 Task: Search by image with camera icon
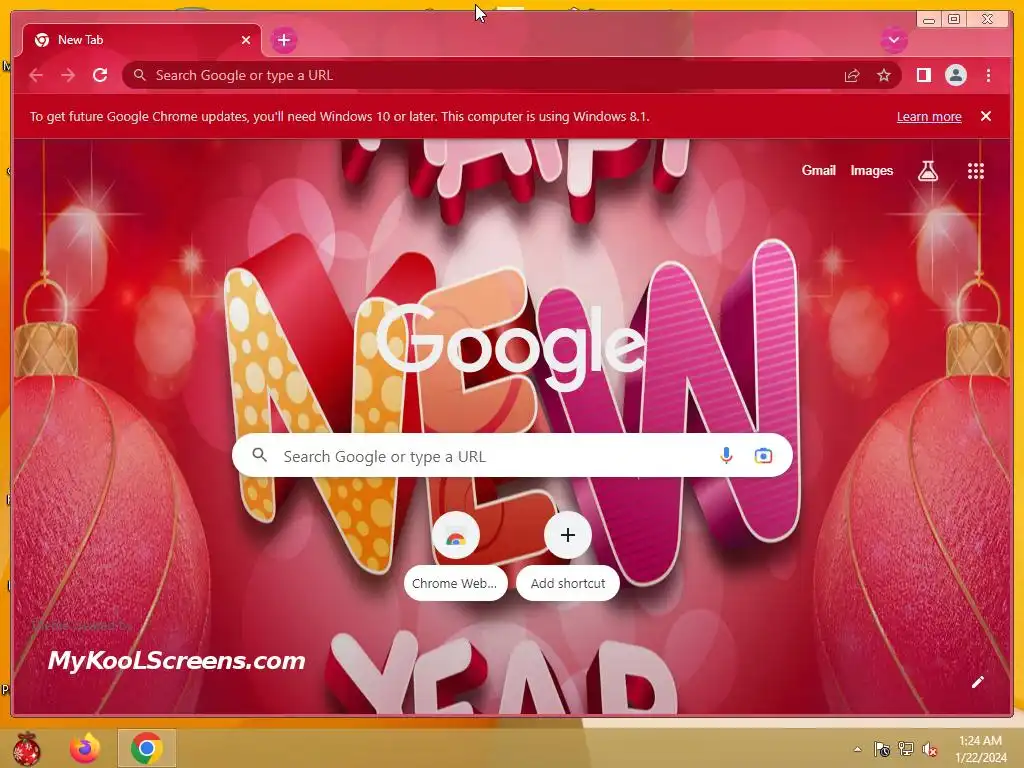tap(763, 456)
